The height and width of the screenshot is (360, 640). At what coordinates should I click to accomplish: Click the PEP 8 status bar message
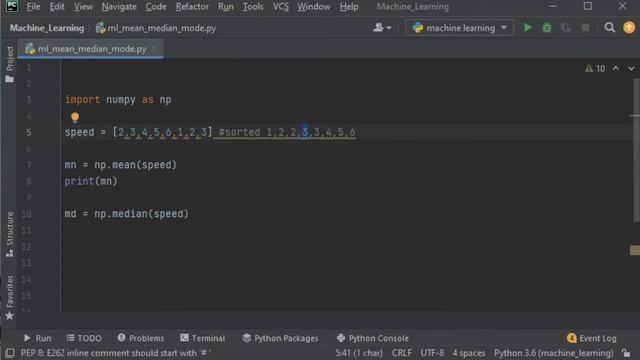tap(116, 353)
